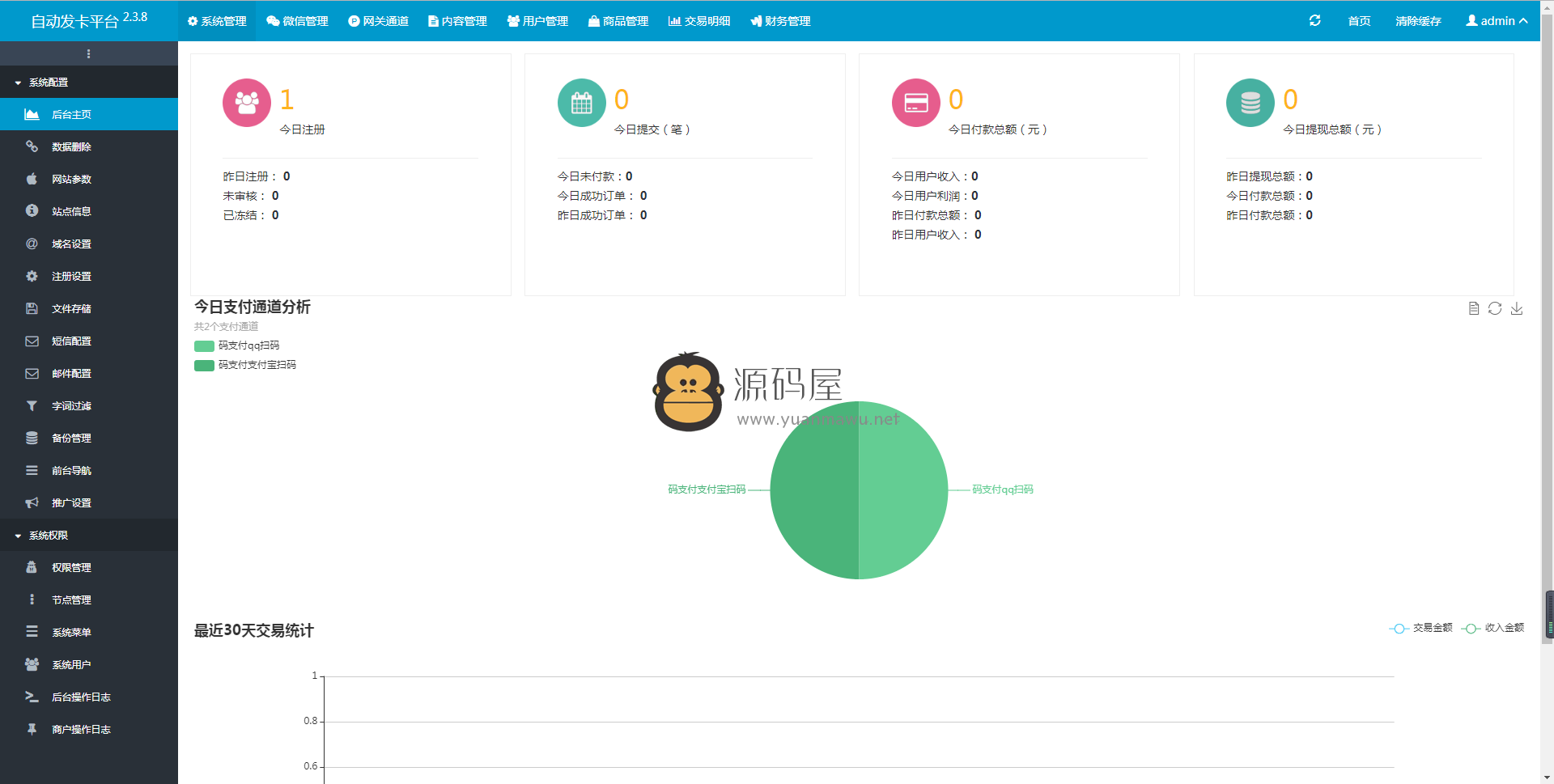The image size is (1554, 784).
Task: Go to 首页 link
Action: pos(1359,20)
